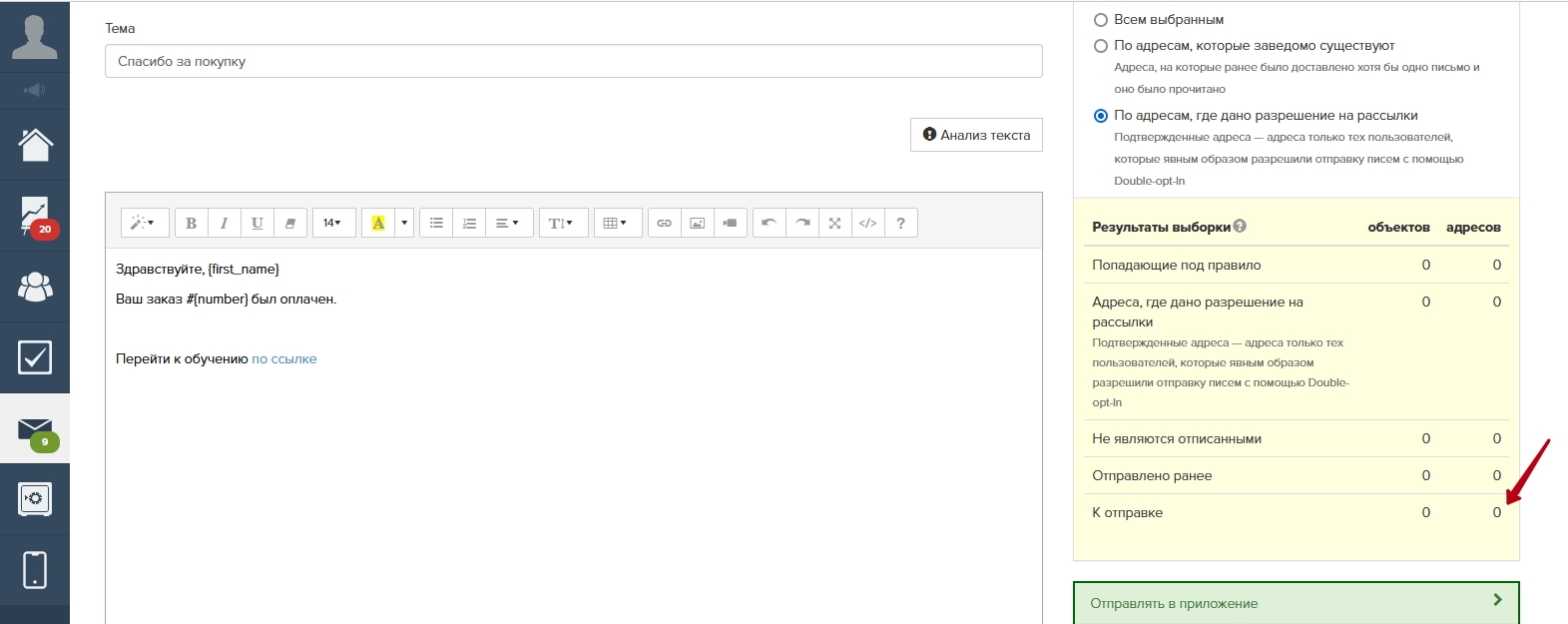Open the code view of the message

pyautogui.click(x=867, y=223)
